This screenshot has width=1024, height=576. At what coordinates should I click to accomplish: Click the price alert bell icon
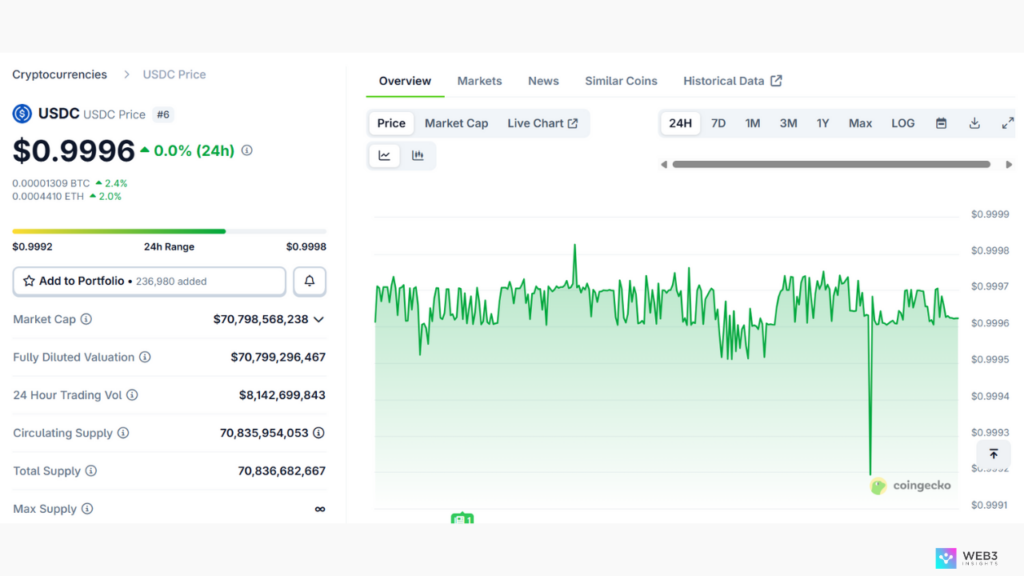[x=309, y=282]
